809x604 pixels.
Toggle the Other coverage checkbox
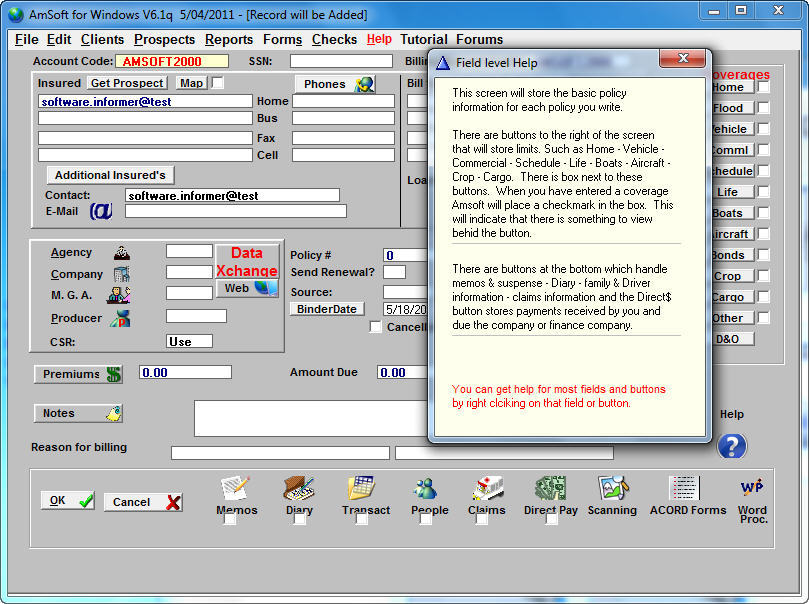coord(763,318)
